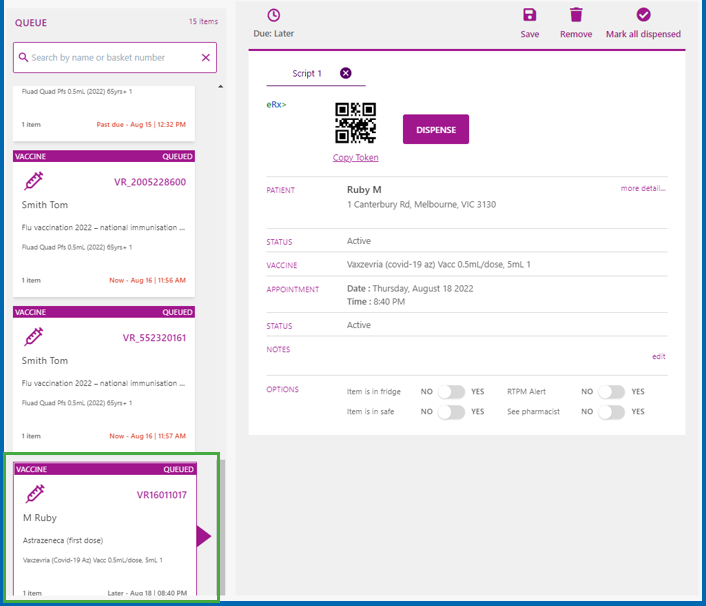This screenshot has width=706, height=606.
Task: Click the search magnifier icon in queue
Action: [x=23, y=57]
